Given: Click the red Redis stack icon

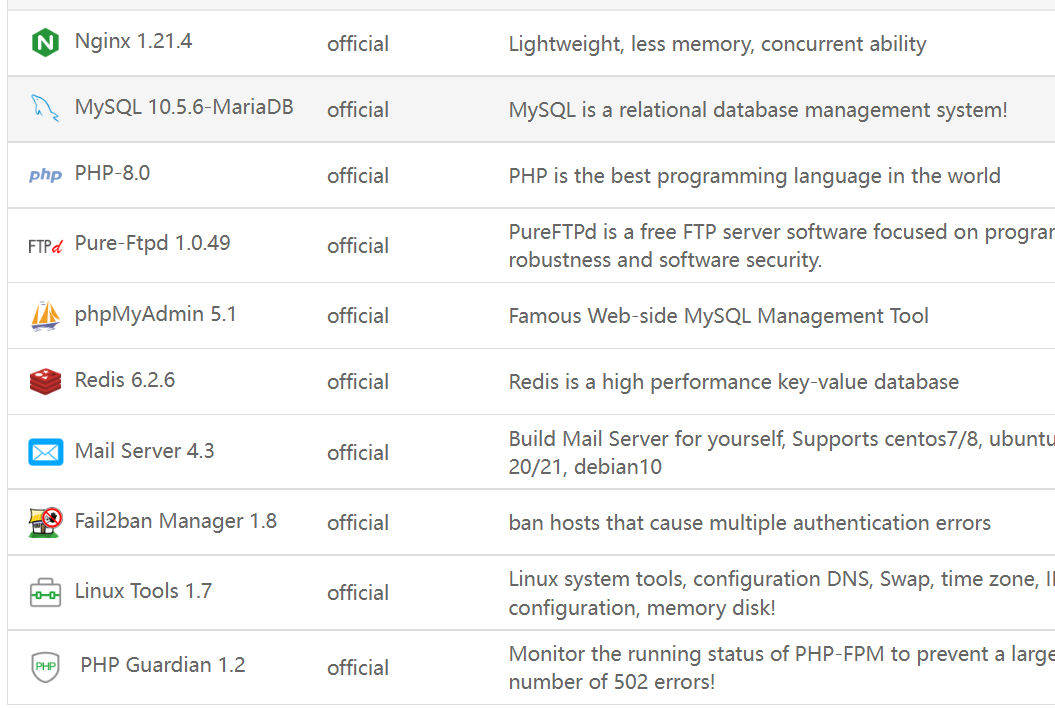Looking at the screenshot, I should [x=45, y=381].
